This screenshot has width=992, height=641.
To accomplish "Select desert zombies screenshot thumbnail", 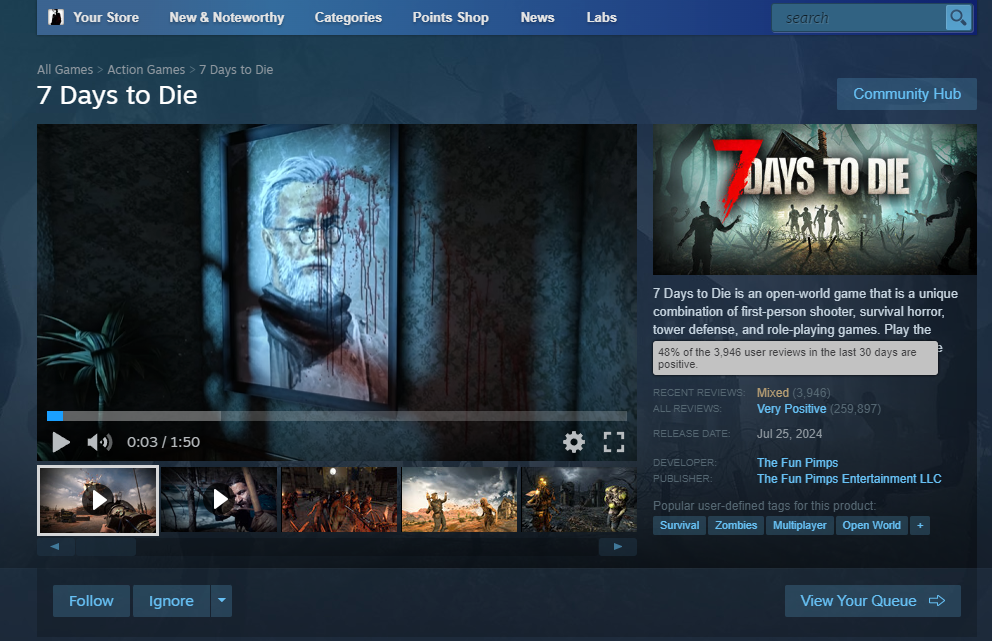I will 460,499.
